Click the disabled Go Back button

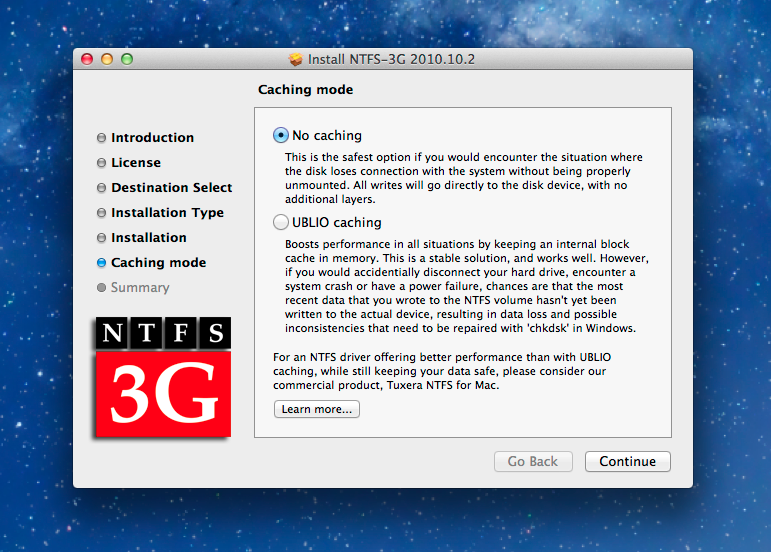(x=533, y=462)
